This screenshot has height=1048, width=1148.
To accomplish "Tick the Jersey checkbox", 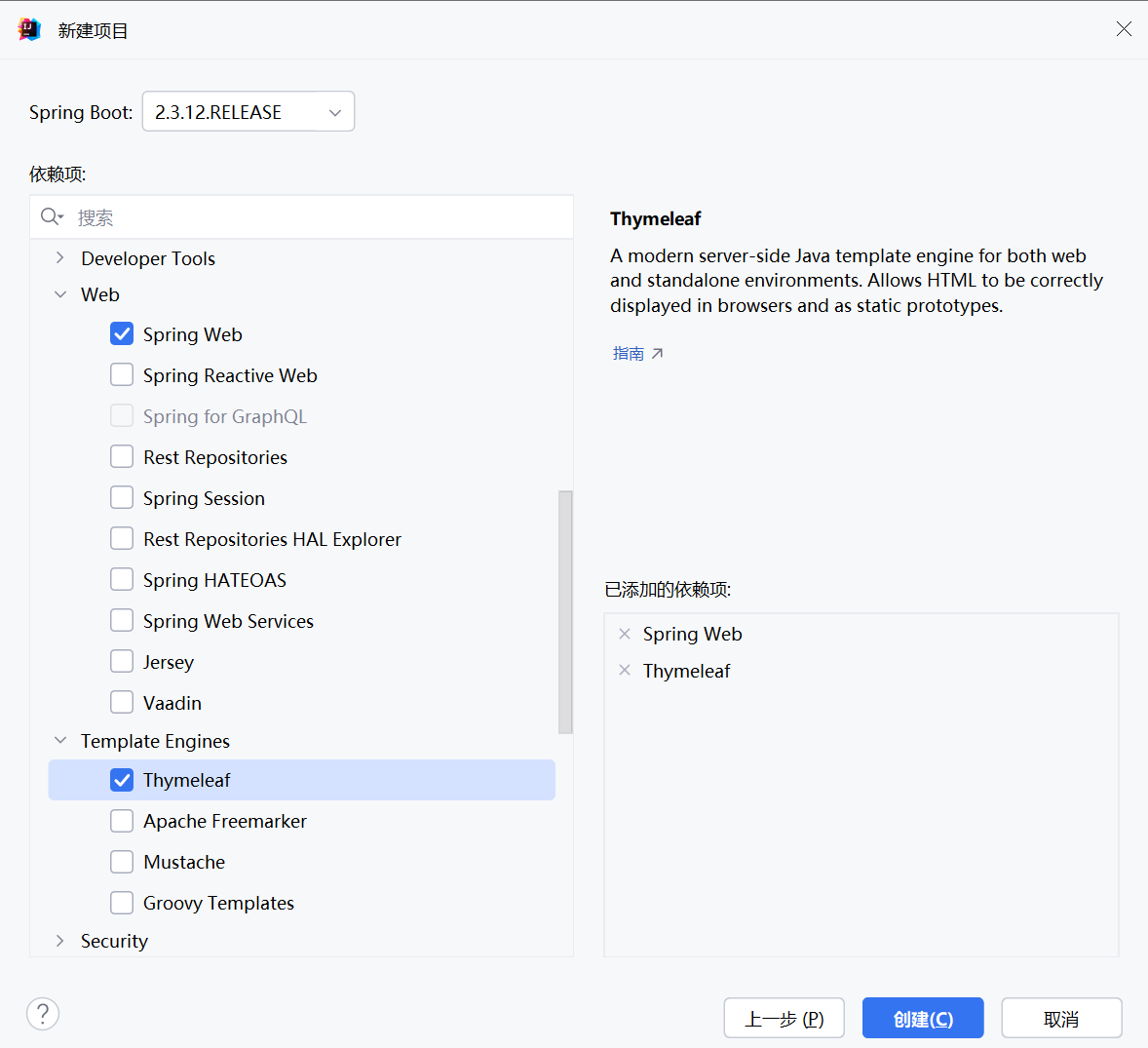I will (122, 661).
